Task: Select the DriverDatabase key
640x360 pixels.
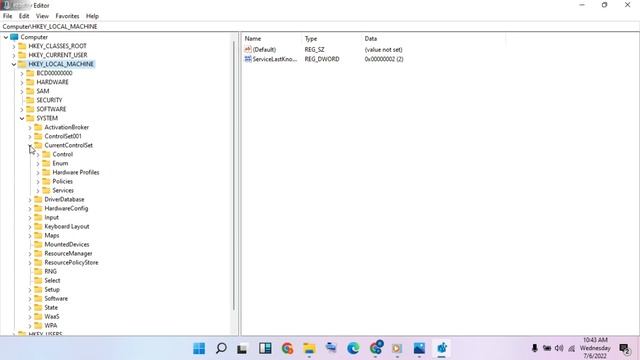Action: [64, 199]
